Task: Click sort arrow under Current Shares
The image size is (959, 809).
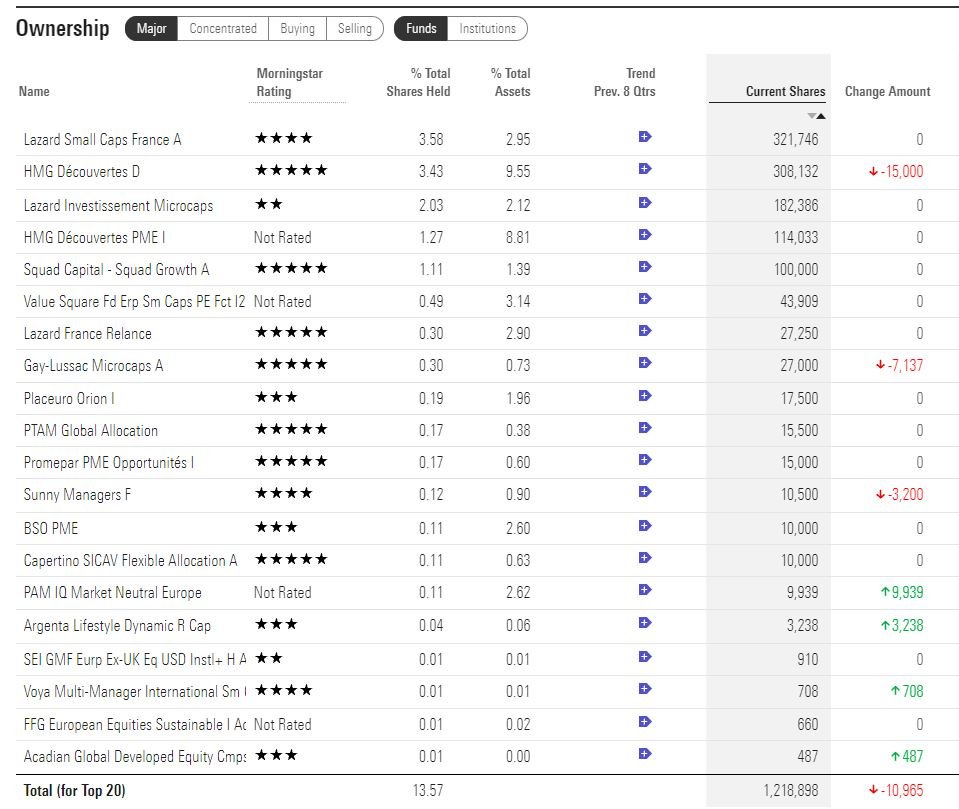Action: coord(817,116)
